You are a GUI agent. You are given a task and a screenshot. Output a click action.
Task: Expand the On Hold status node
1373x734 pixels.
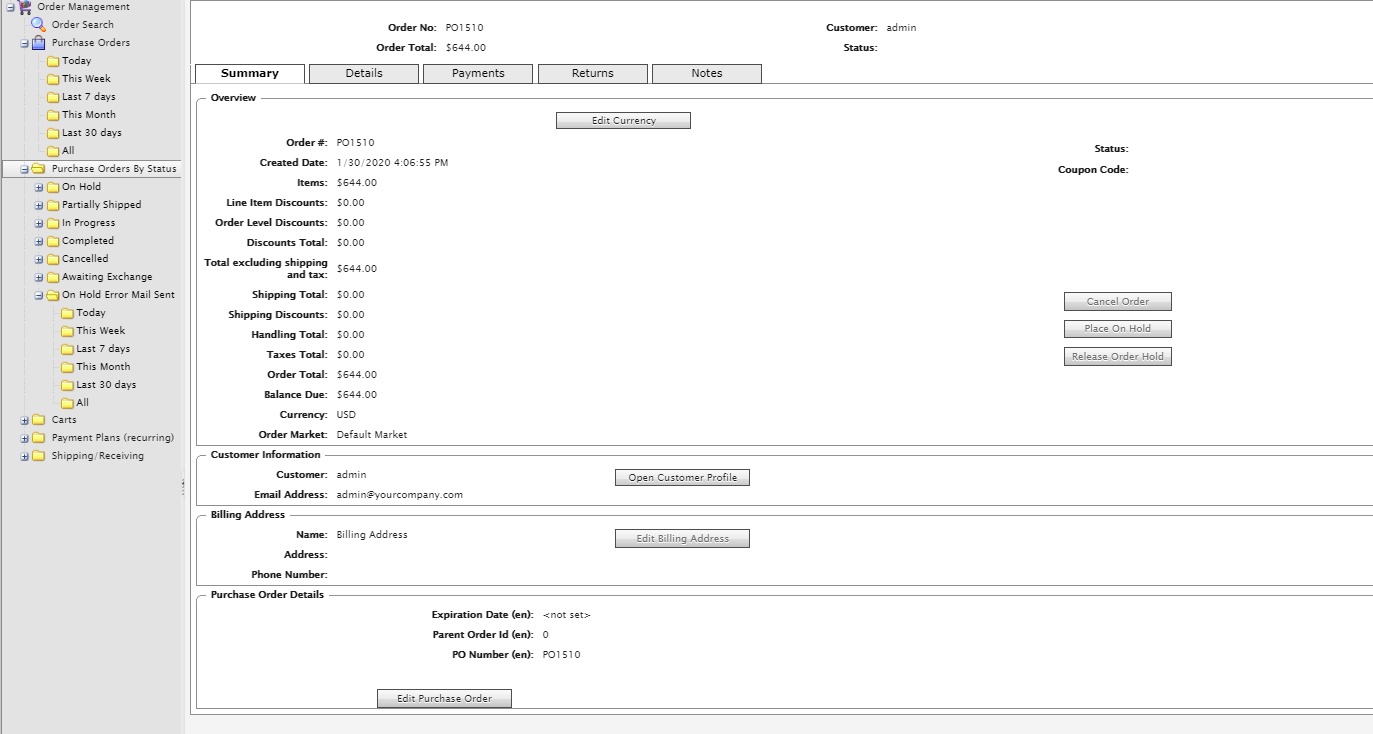(39, 187)
